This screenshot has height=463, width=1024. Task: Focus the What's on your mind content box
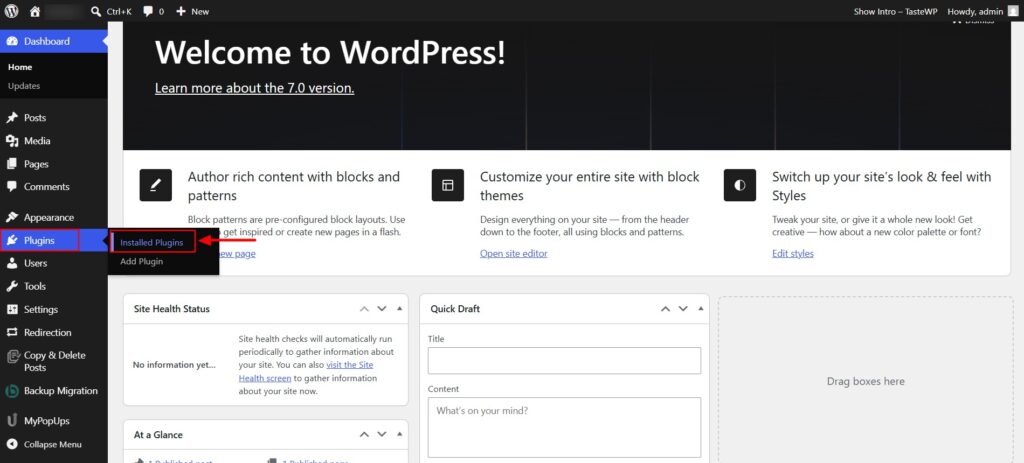click(x=564, y=427)
